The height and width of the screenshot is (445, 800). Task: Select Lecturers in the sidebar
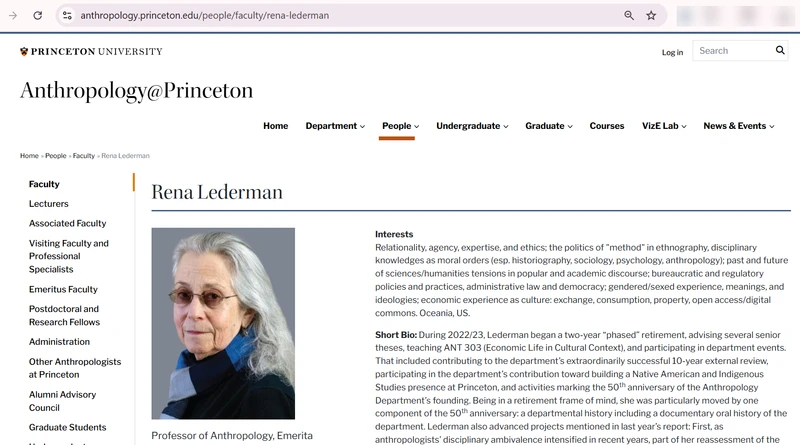point(48,204)
